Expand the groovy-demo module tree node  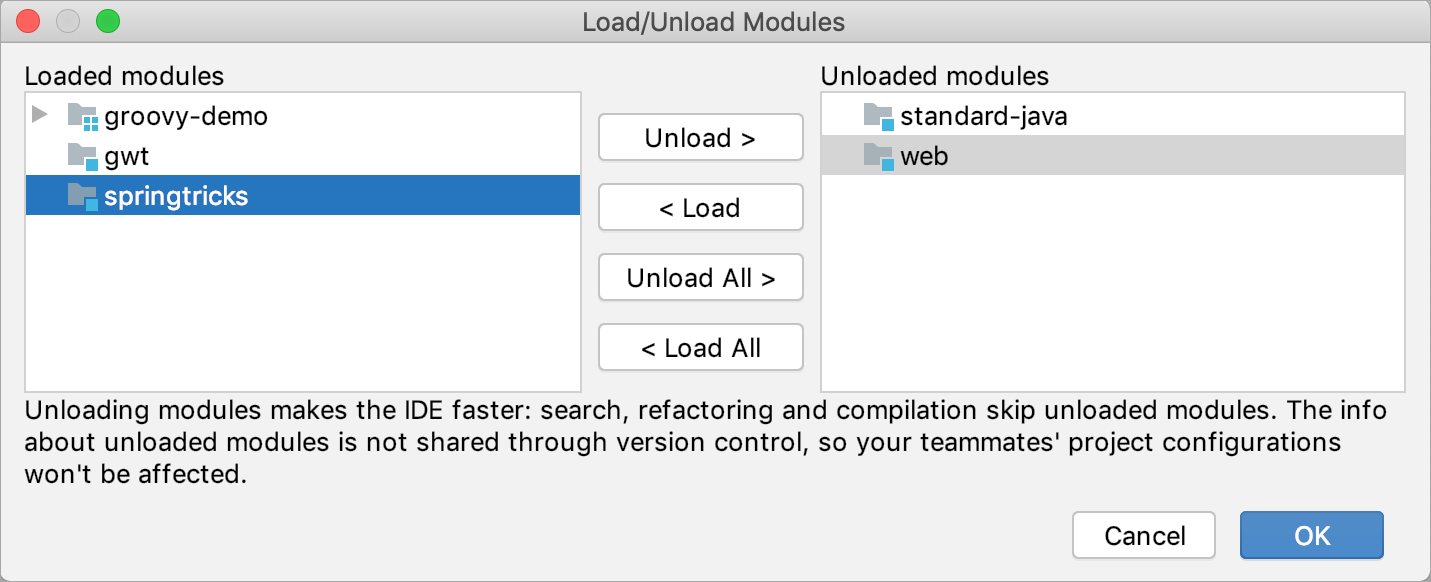[40, 115]
